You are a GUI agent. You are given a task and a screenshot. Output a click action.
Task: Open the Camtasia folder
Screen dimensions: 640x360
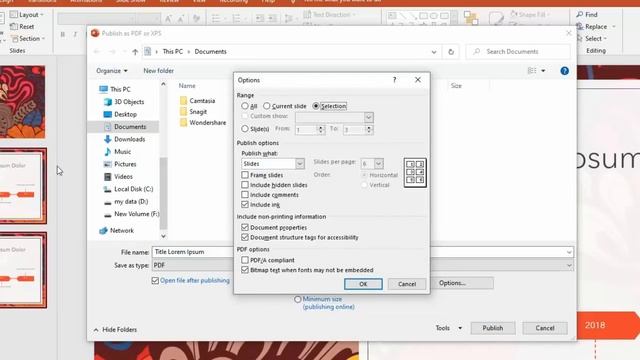[198, 100]
